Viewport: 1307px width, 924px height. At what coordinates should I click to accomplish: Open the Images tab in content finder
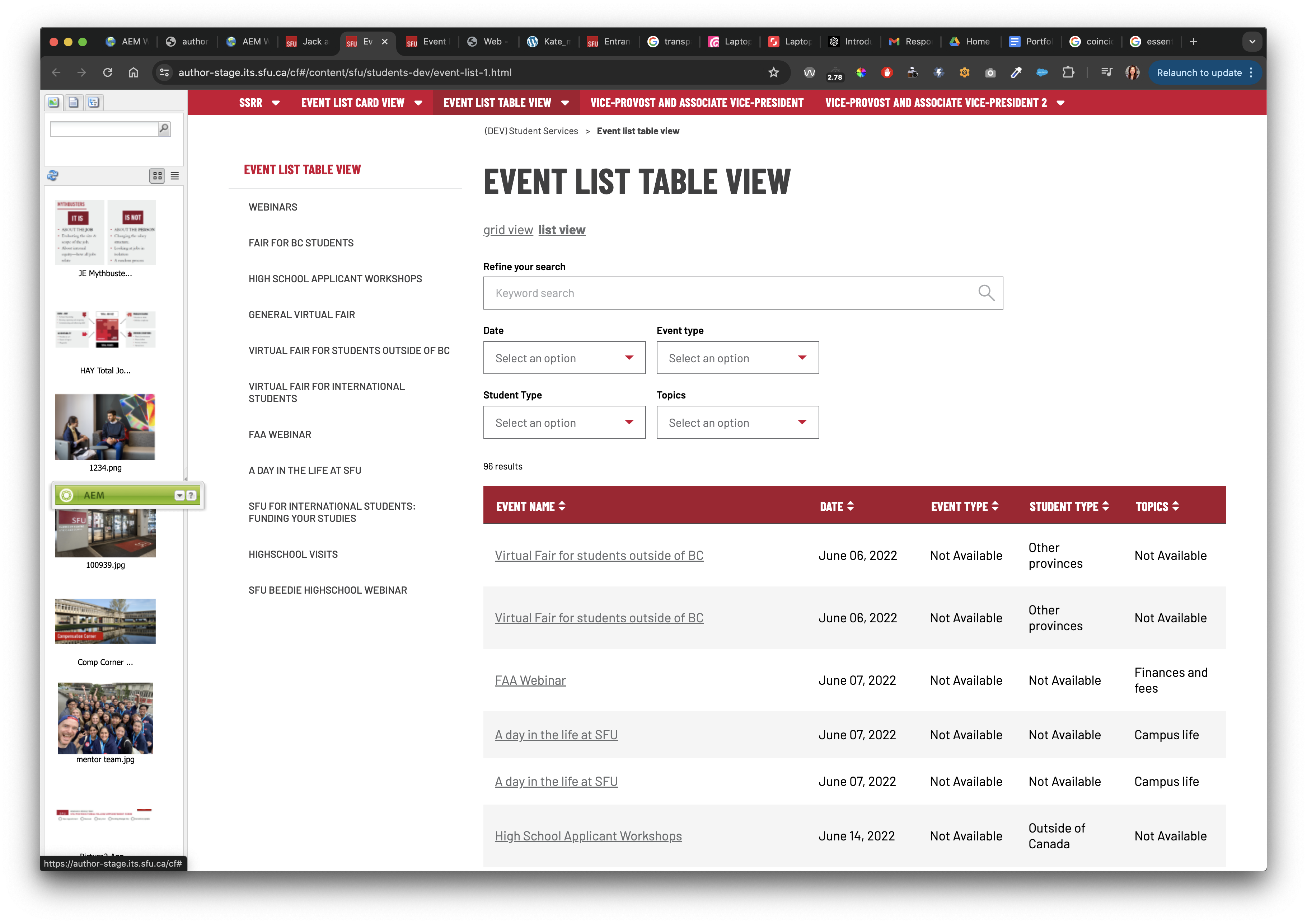53,103
